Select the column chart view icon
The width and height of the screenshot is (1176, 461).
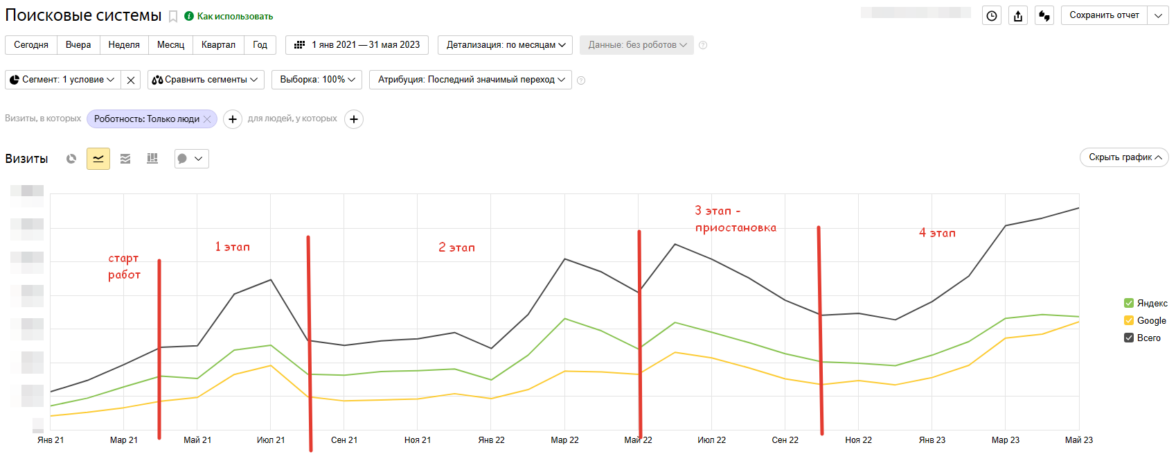[x=152, y=158]
